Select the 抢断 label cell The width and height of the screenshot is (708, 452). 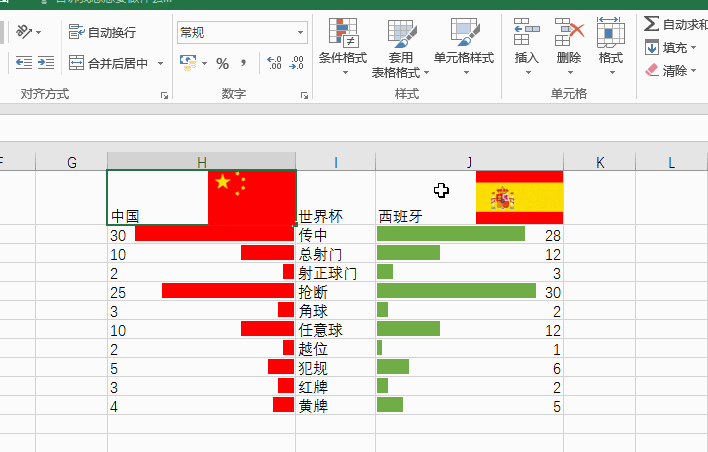(335, 292)
